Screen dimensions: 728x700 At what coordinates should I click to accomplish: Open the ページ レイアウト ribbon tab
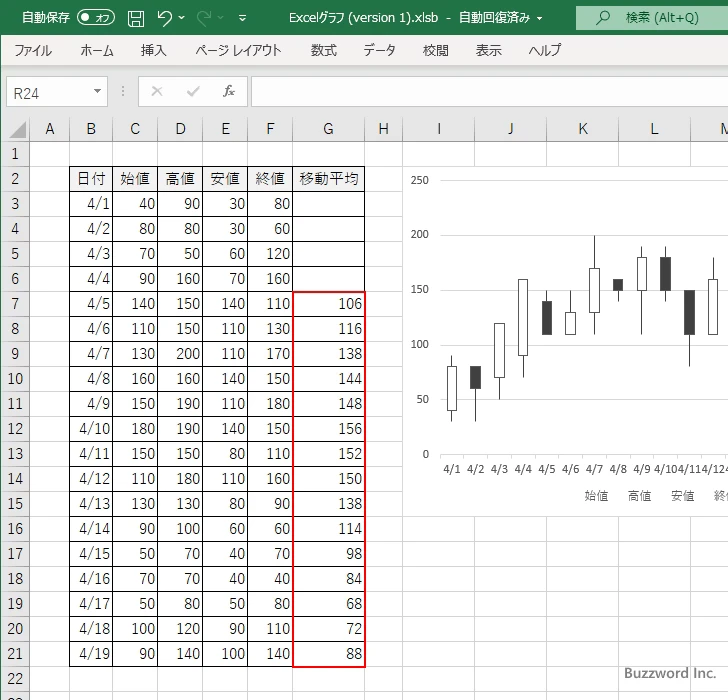238,50
